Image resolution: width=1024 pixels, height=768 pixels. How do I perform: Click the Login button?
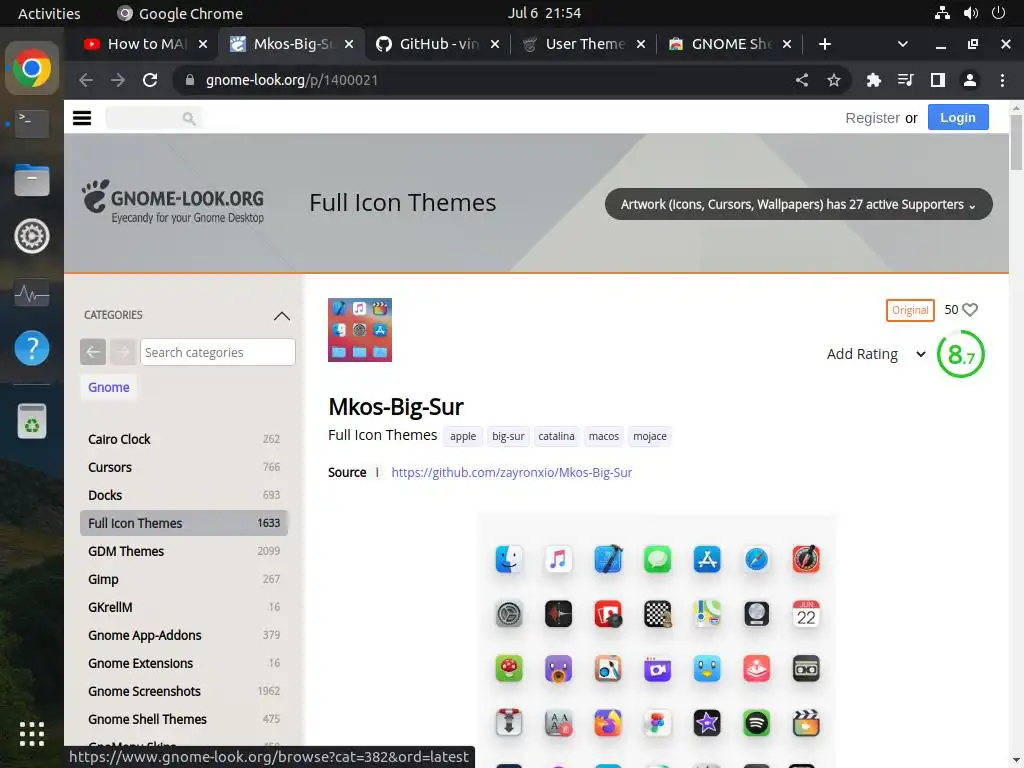click(x=958, y=118)
